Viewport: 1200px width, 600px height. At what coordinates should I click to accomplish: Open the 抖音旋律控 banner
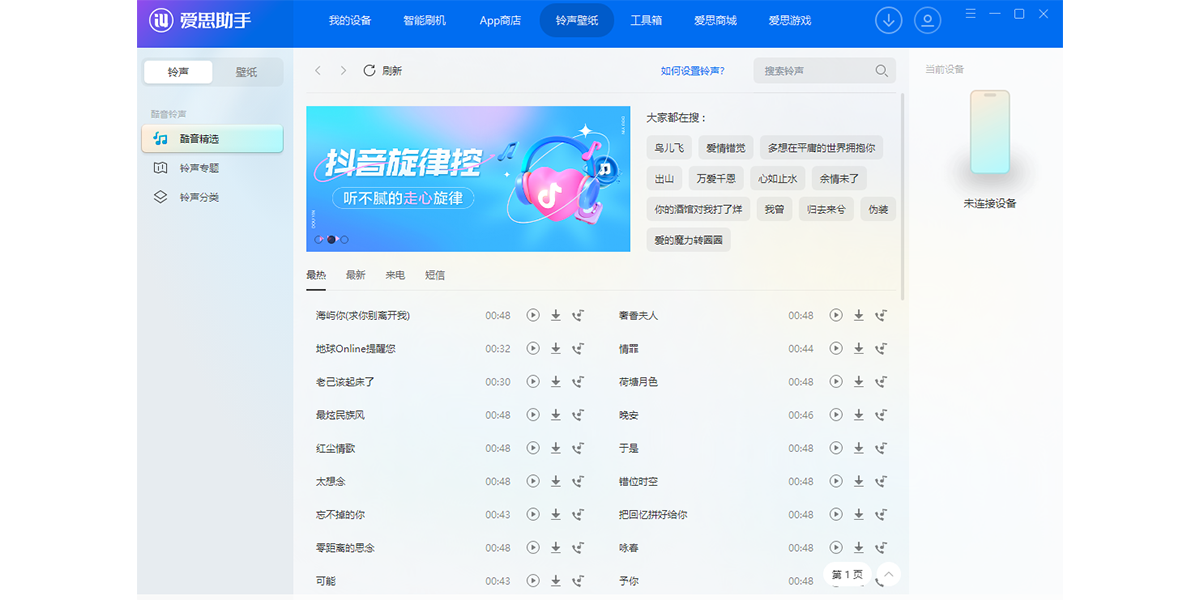click(468, 179)
